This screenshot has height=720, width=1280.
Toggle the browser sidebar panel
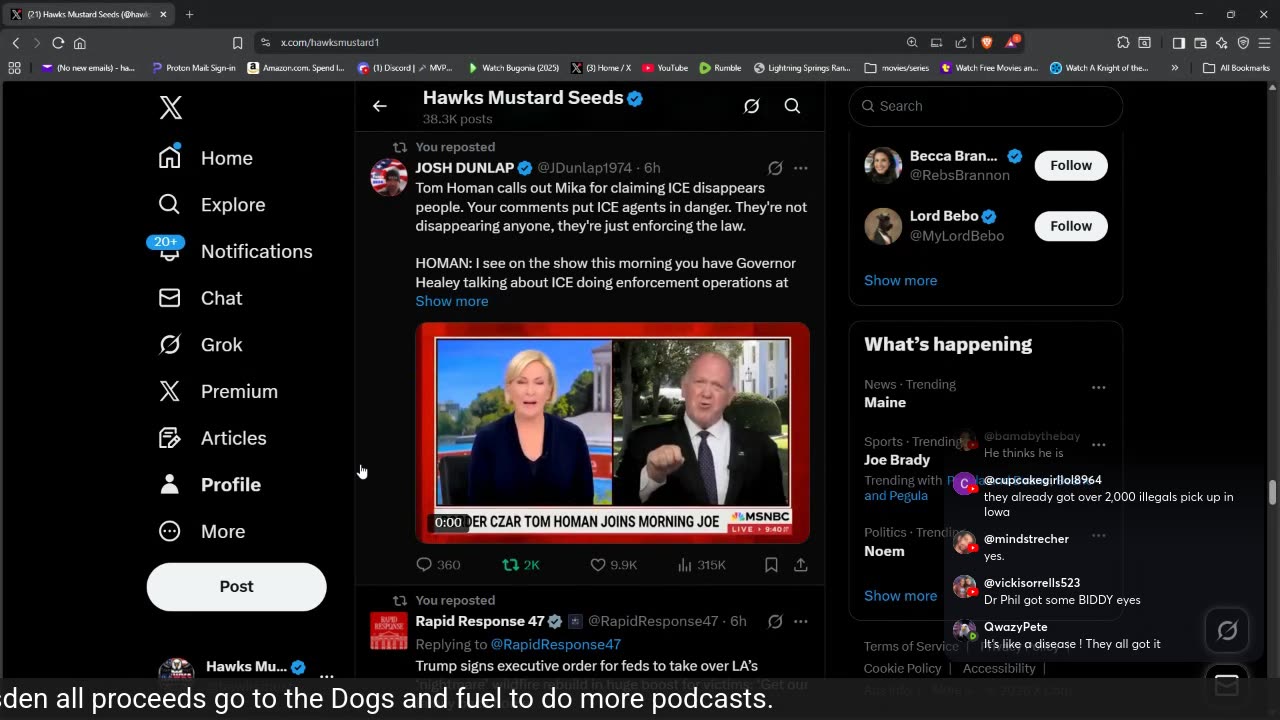(x=1178, y=43)
